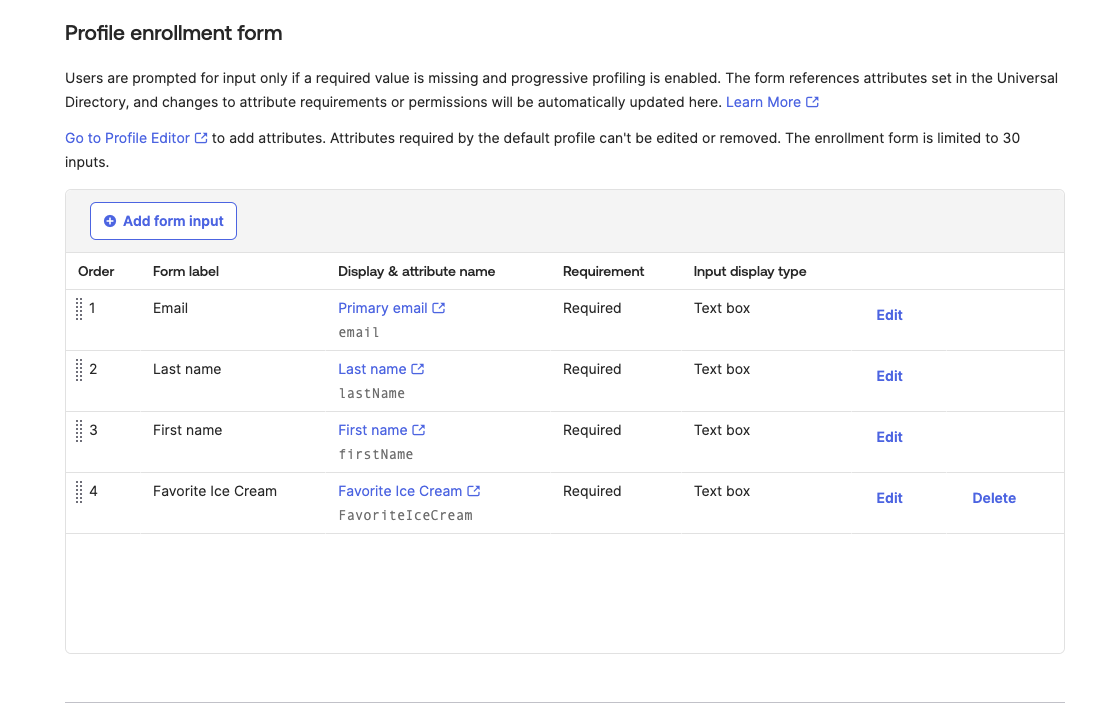Click Text box in the First name row

pyautogui.click(x=722, y=430)
